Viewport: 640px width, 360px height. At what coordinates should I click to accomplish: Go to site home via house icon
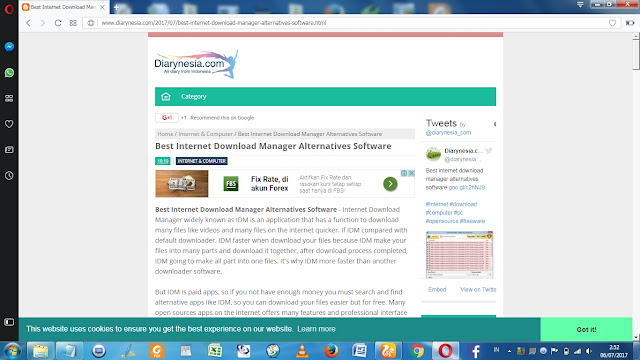coord(166,97)
